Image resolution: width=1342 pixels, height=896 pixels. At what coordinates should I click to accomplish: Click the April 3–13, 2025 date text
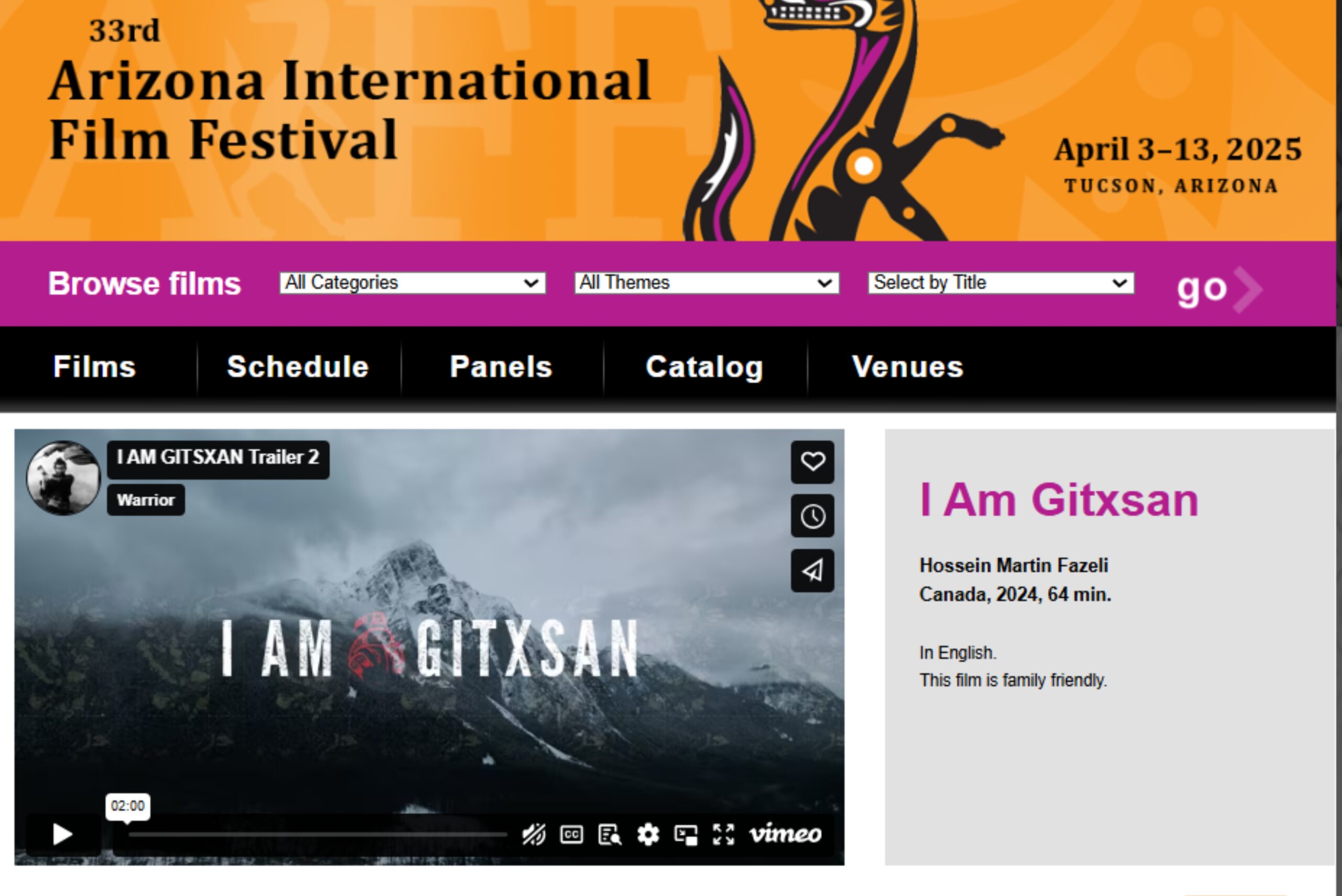tap(1178, 150)
